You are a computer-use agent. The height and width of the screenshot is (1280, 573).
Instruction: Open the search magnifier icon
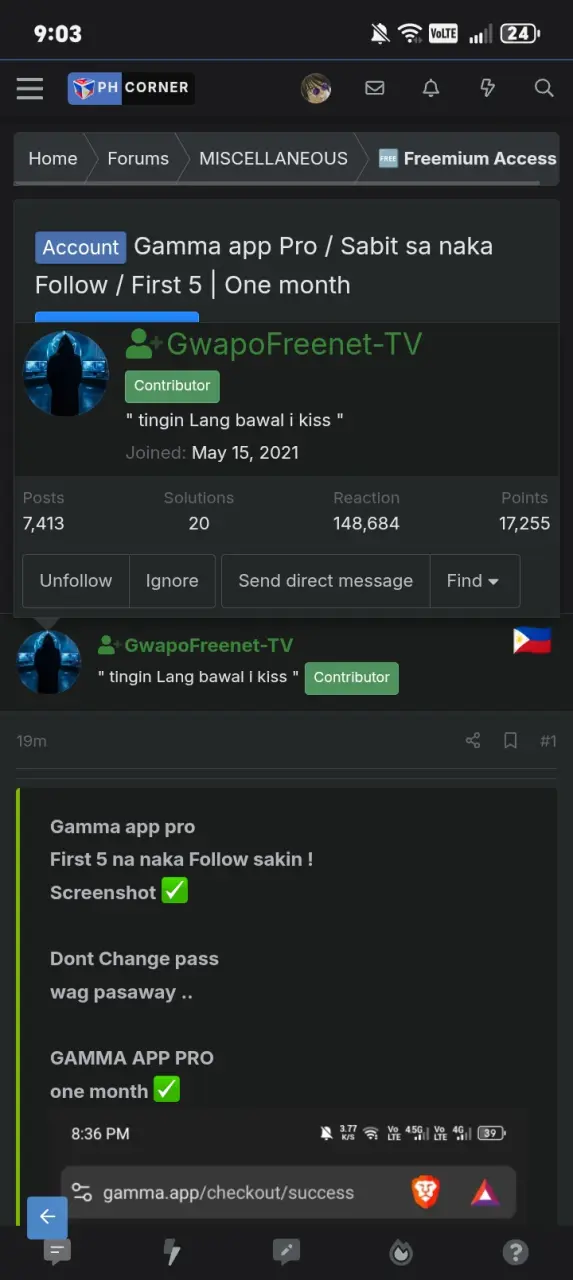click(x=544, y=88)
